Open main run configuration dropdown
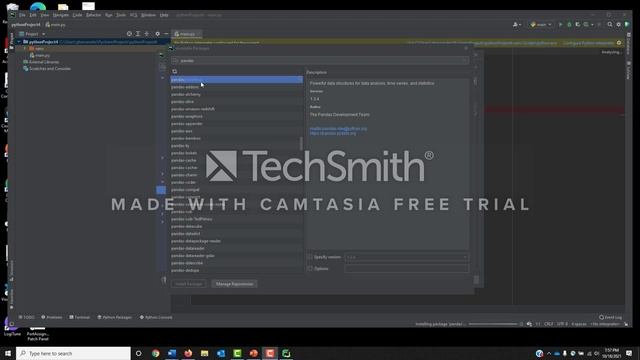Image resolution: width=640 pixels, height=360 pixels. pos(541,24)
